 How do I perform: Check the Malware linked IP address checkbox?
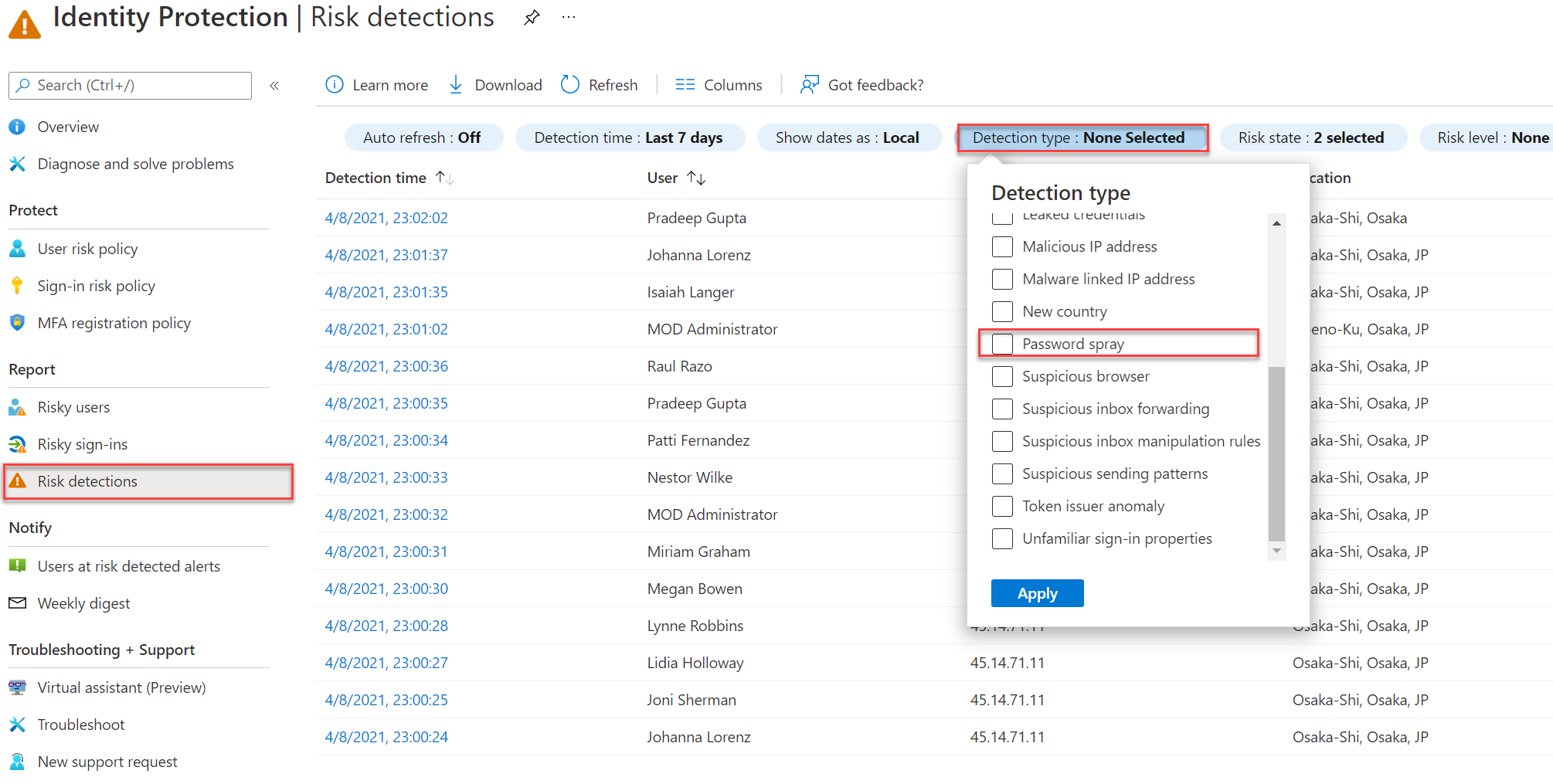tap(1002, 279)
